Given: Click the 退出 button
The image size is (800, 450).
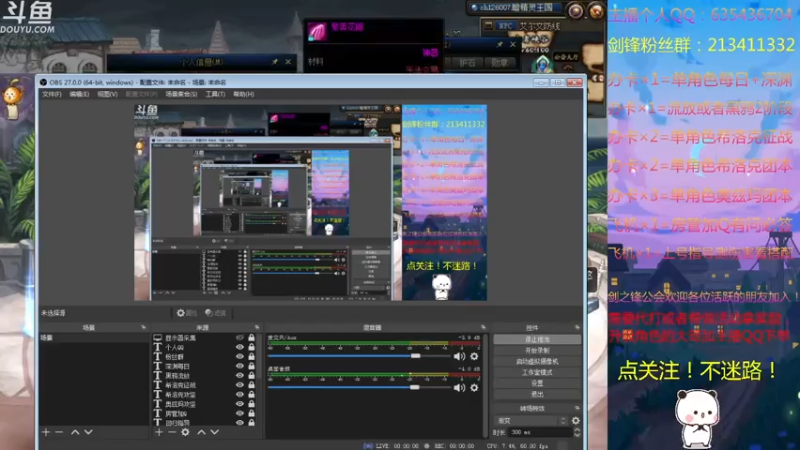Looking at the screenshot, I should tap(537, 394).
